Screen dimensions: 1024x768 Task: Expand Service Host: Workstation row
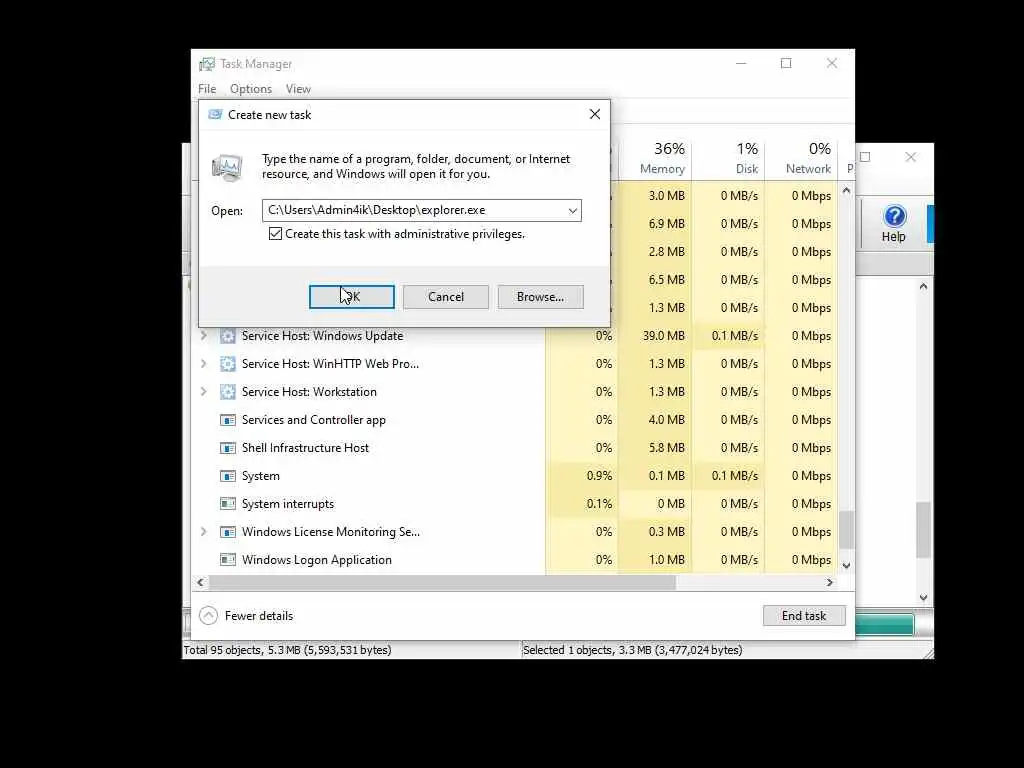tap(203, 392)
